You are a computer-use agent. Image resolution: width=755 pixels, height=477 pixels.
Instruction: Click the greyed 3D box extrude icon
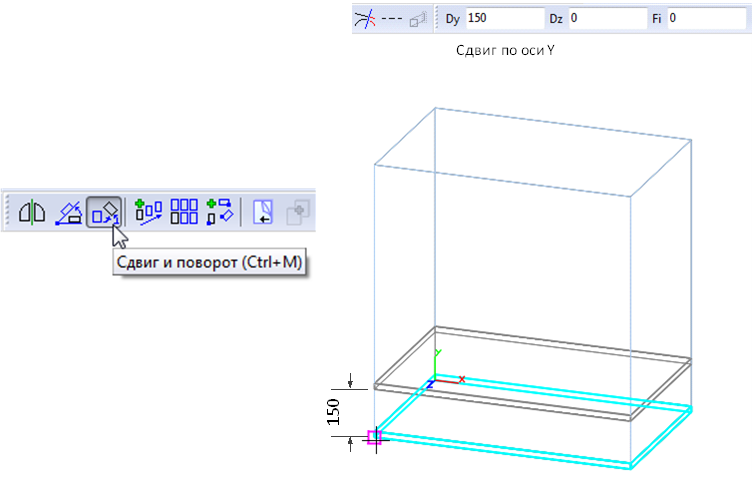point(418,20)
